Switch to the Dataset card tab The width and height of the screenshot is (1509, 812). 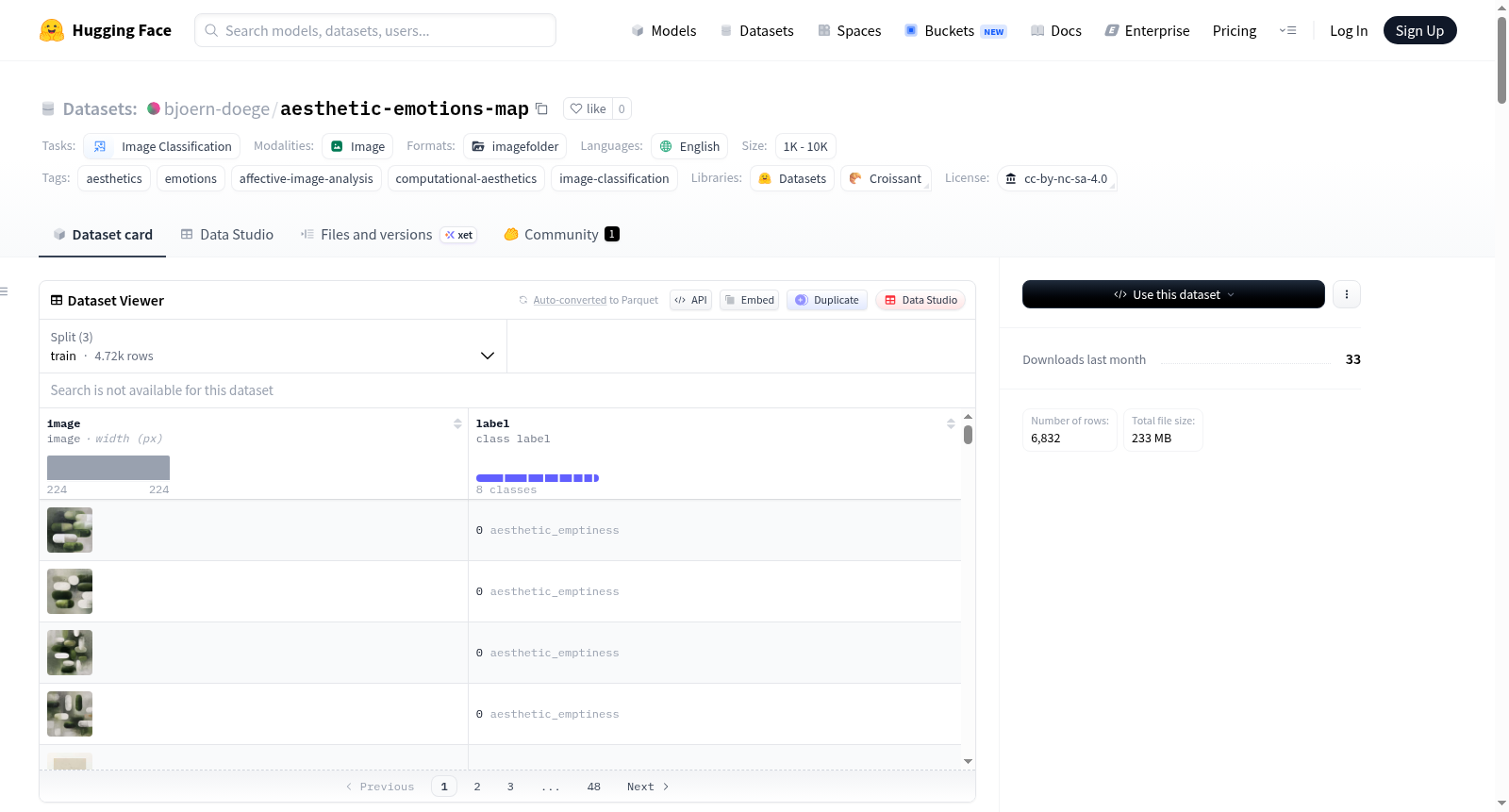[x=103, y=234]
